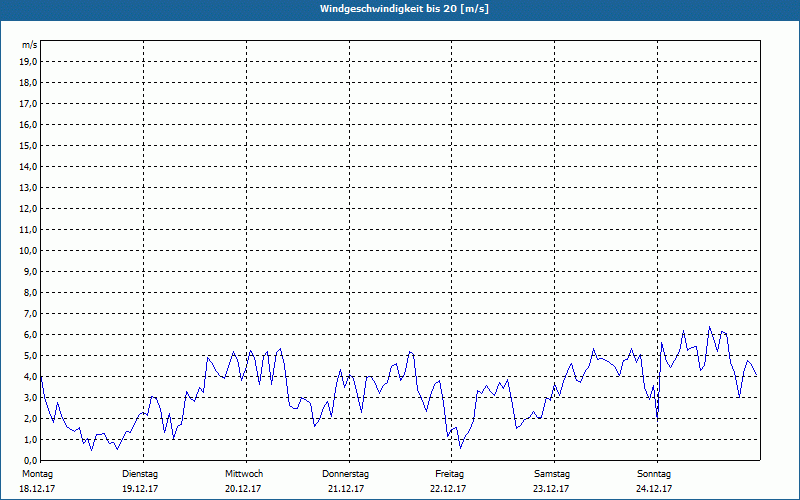Select the 7,0 axis value

coord(30,314)
